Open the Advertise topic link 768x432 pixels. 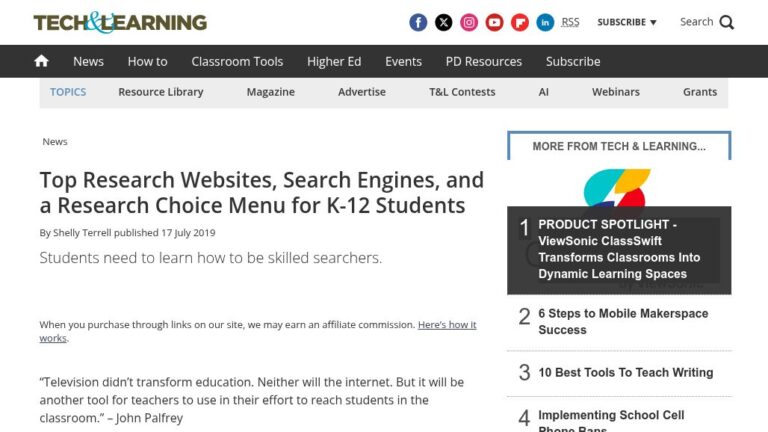pos(362,92)
